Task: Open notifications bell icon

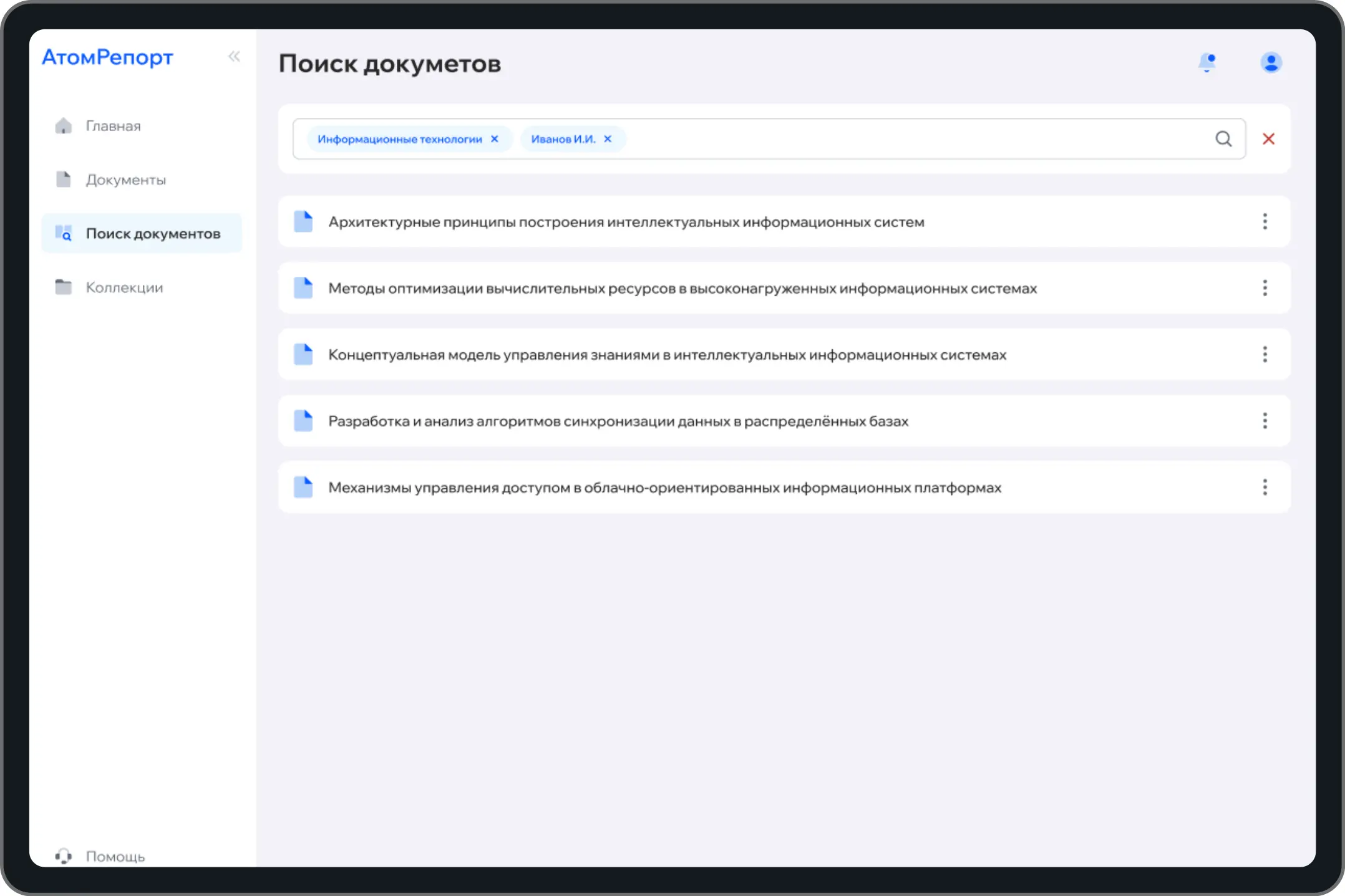Action: [x=1207, y=62]
